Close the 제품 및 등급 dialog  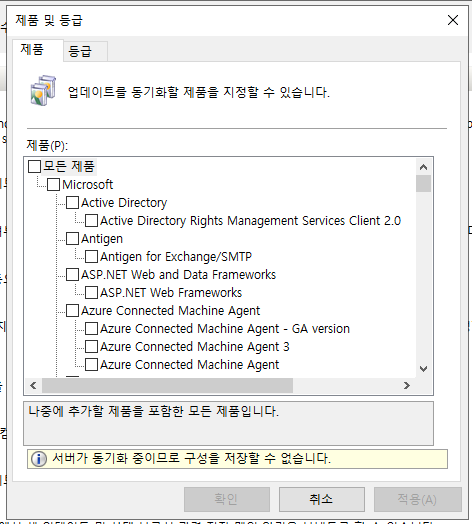[x=453, y=20]
